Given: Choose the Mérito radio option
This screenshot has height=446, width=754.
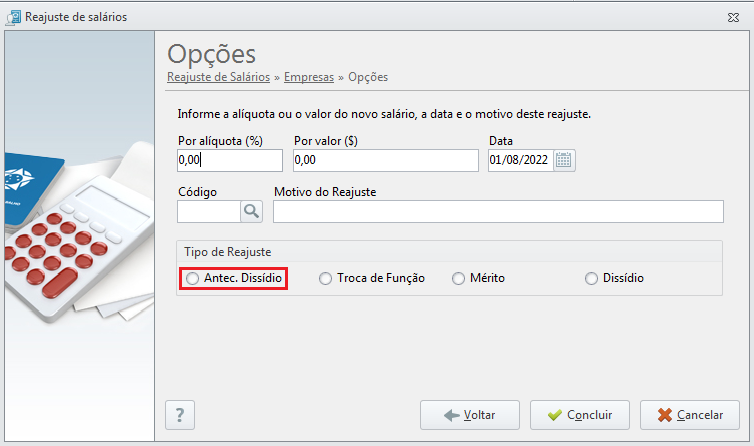Looking at the screenshot, I should click(458, 279).
